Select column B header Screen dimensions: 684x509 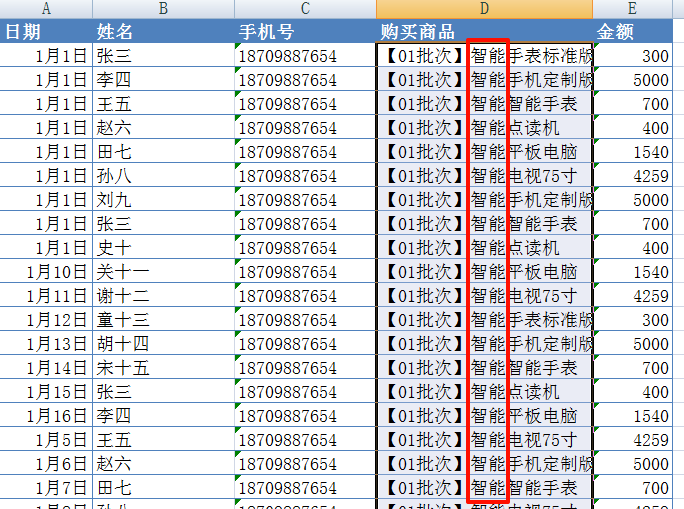163,9
